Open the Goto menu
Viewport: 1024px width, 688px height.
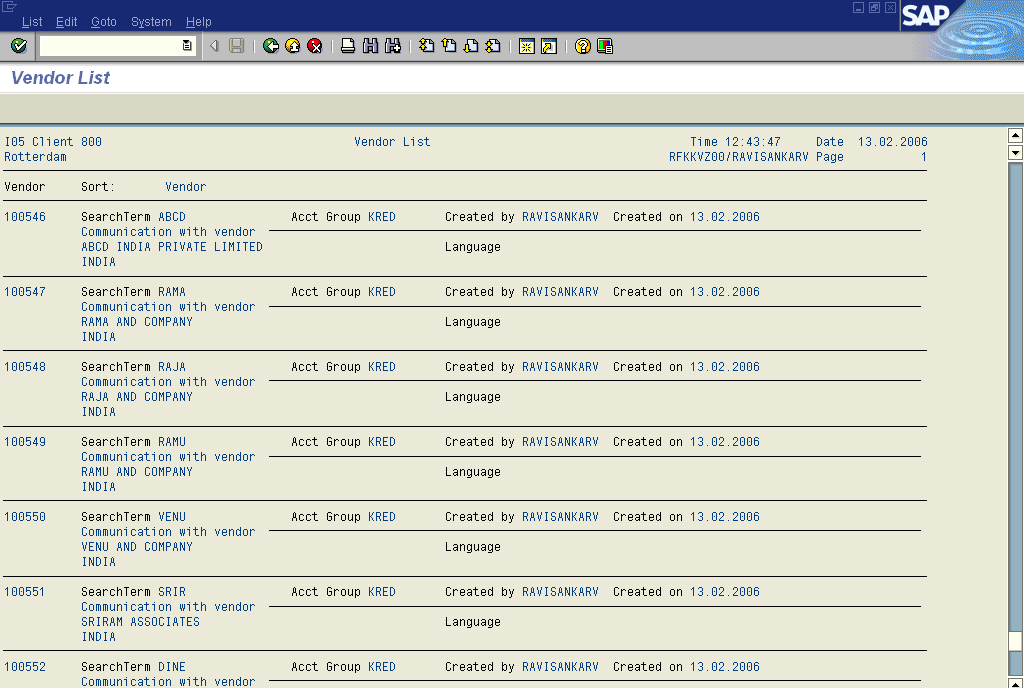pos(103,22)
